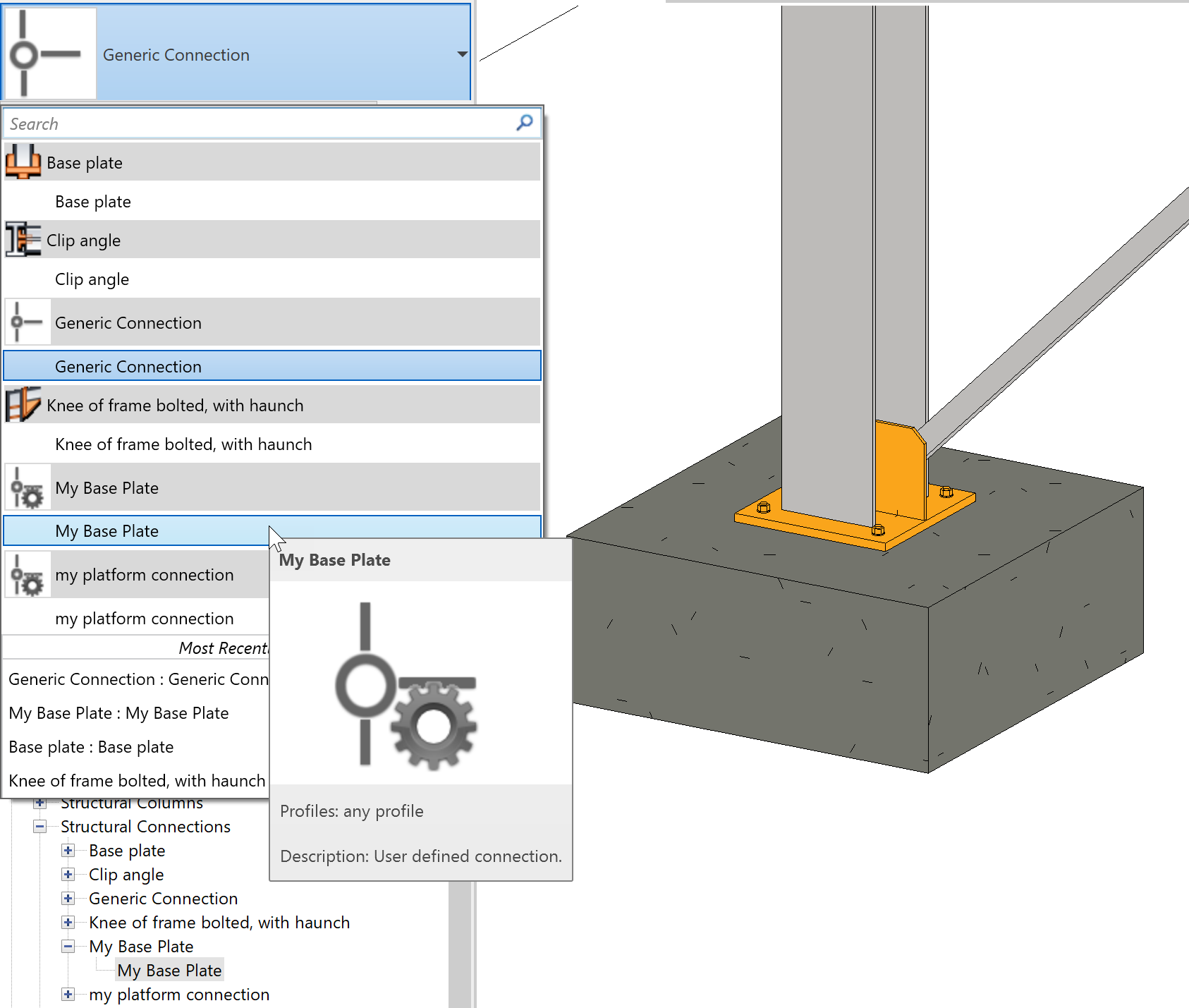
Task: Click the Base plate connection icon
Action: [23, 161]
